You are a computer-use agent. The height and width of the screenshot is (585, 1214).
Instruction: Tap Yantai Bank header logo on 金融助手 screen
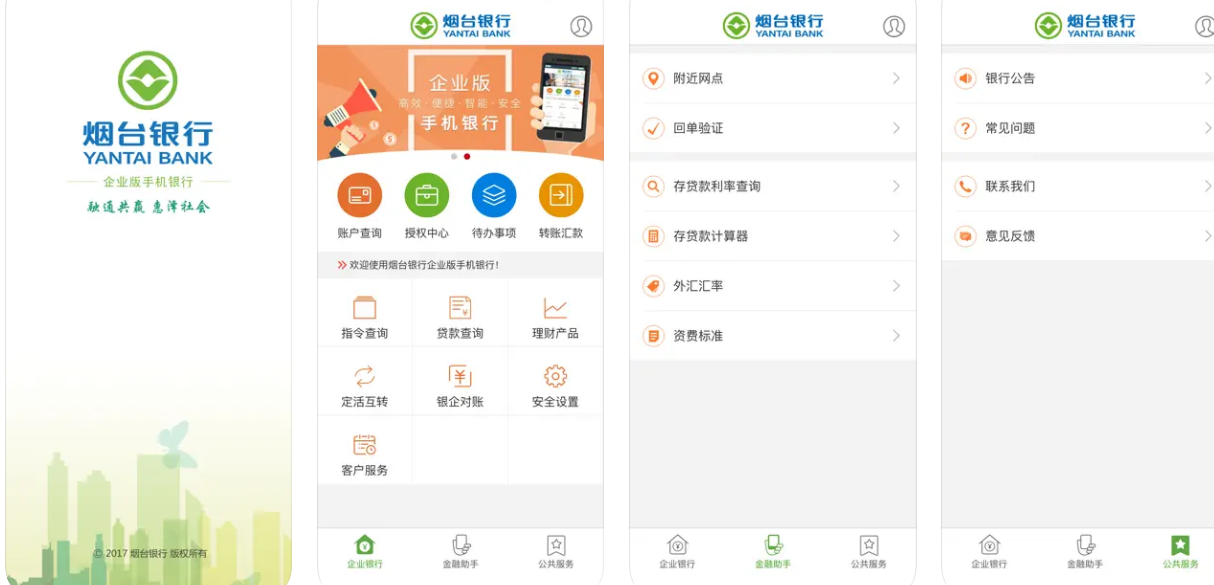click(x=773, y=25)
